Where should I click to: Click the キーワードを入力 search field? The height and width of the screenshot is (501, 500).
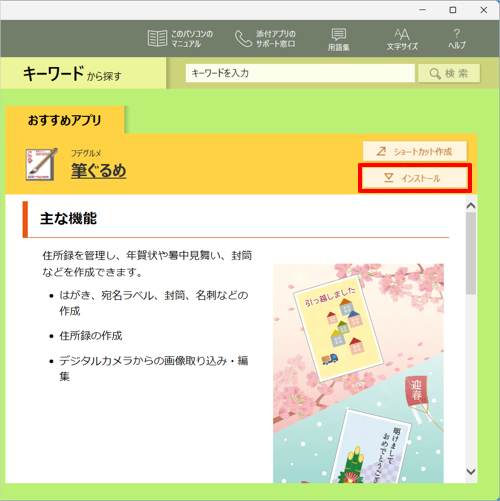coord(300,73)
